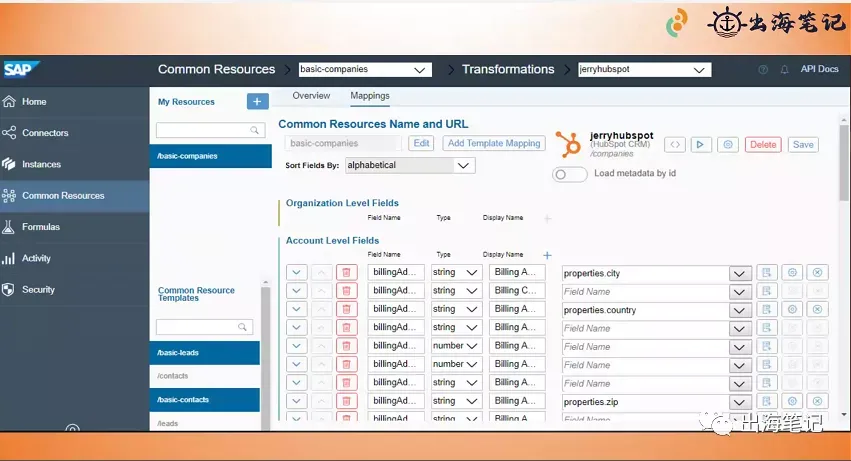
Task: Remove the properties.city mapping
Action: point(817,273)
